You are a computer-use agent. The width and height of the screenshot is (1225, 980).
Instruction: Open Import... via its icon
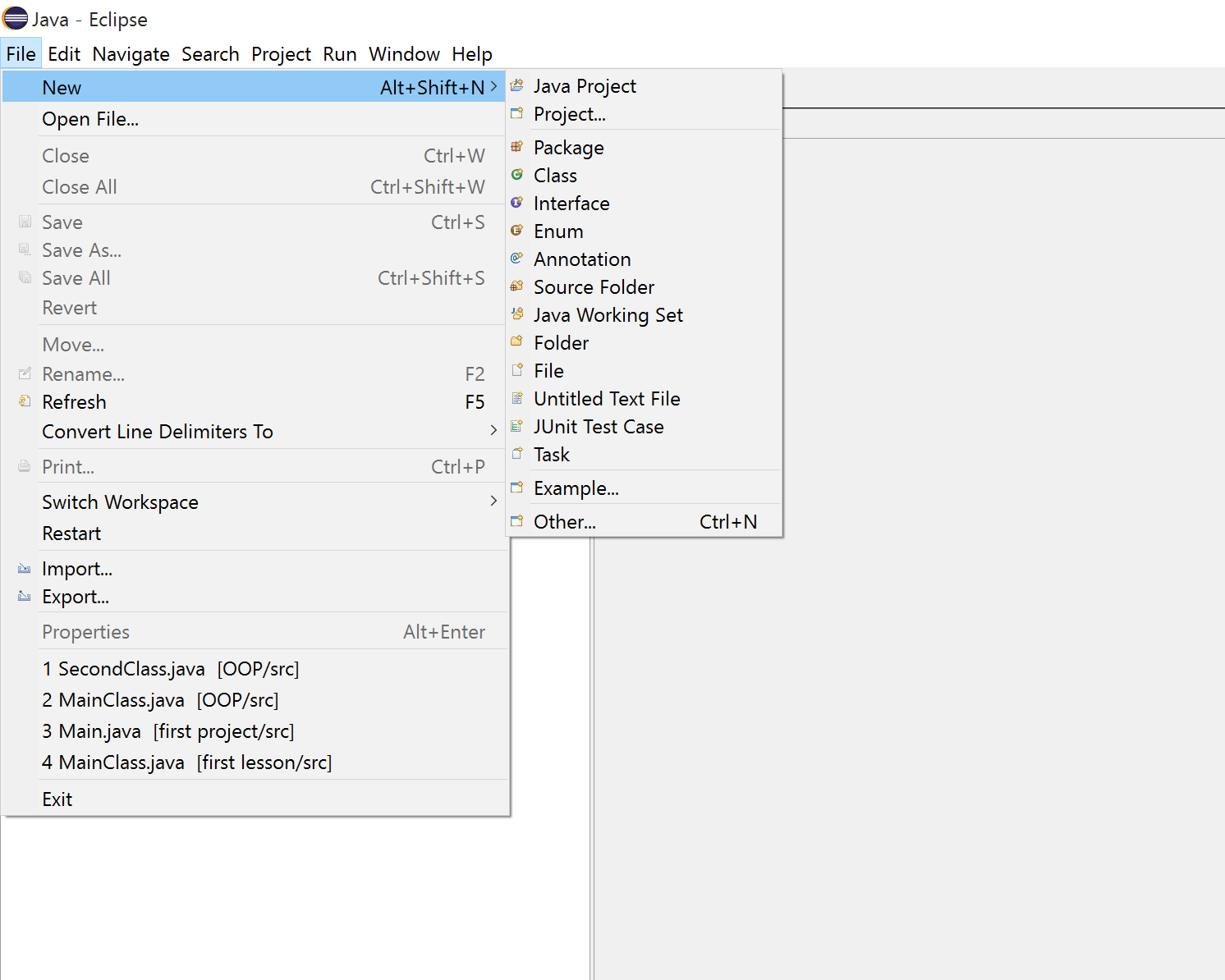click(x=25, y=568)
